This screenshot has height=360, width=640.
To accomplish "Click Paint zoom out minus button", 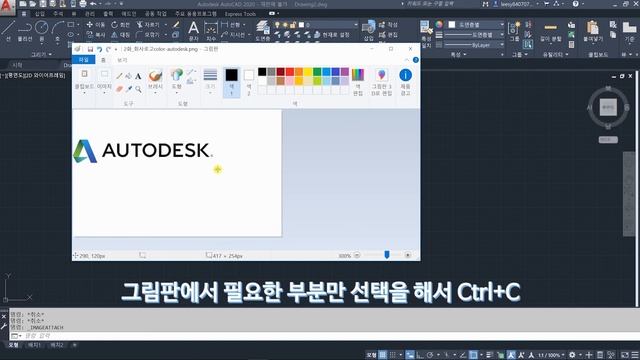I will (357, 256).
